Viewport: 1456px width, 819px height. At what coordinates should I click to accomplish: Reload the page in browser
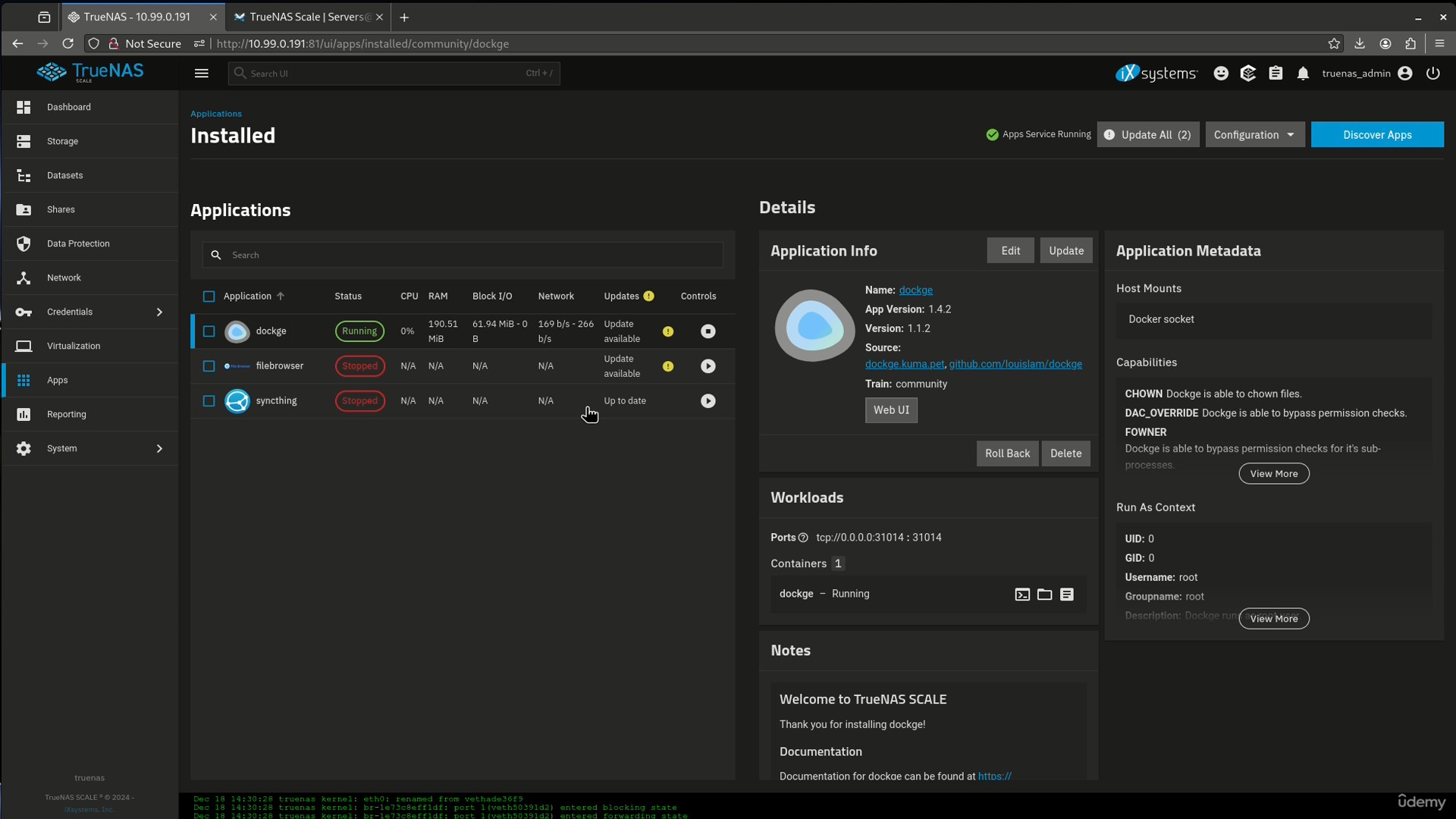[67, 44]
